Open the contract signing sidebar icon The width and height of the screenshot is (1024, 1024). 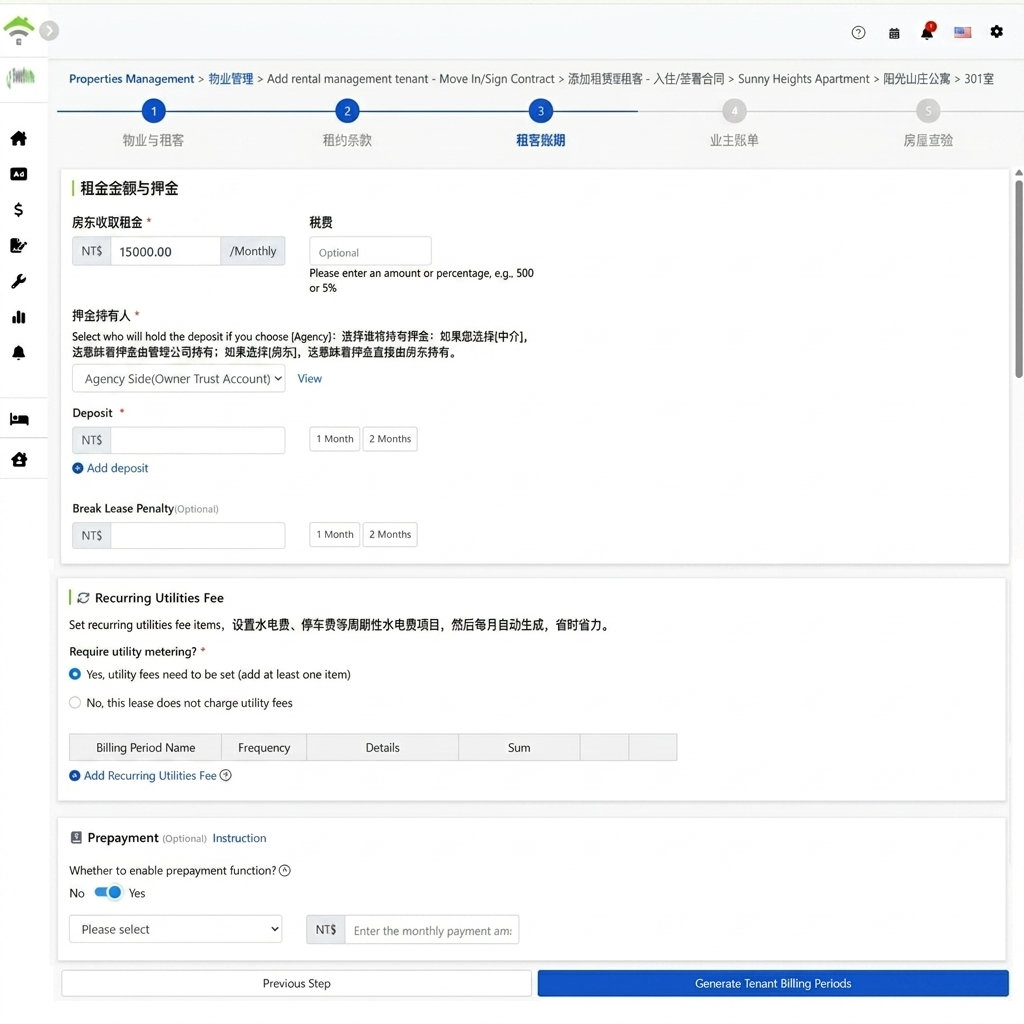[x=19, y=246]
